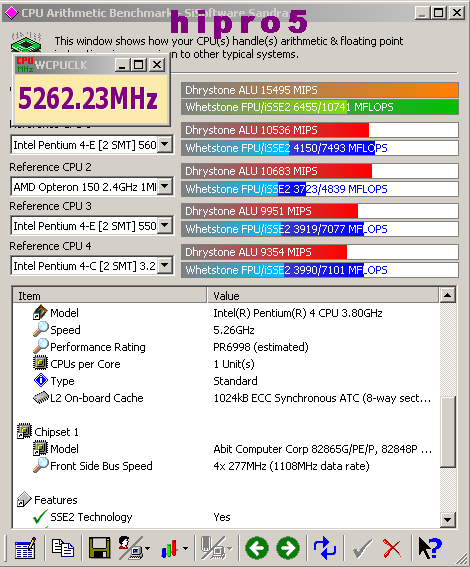Viewport: 470px width, 567px height.
Task: Click the Dhrystone ALU 10683 MIPS bar
Action: point(320,171)
